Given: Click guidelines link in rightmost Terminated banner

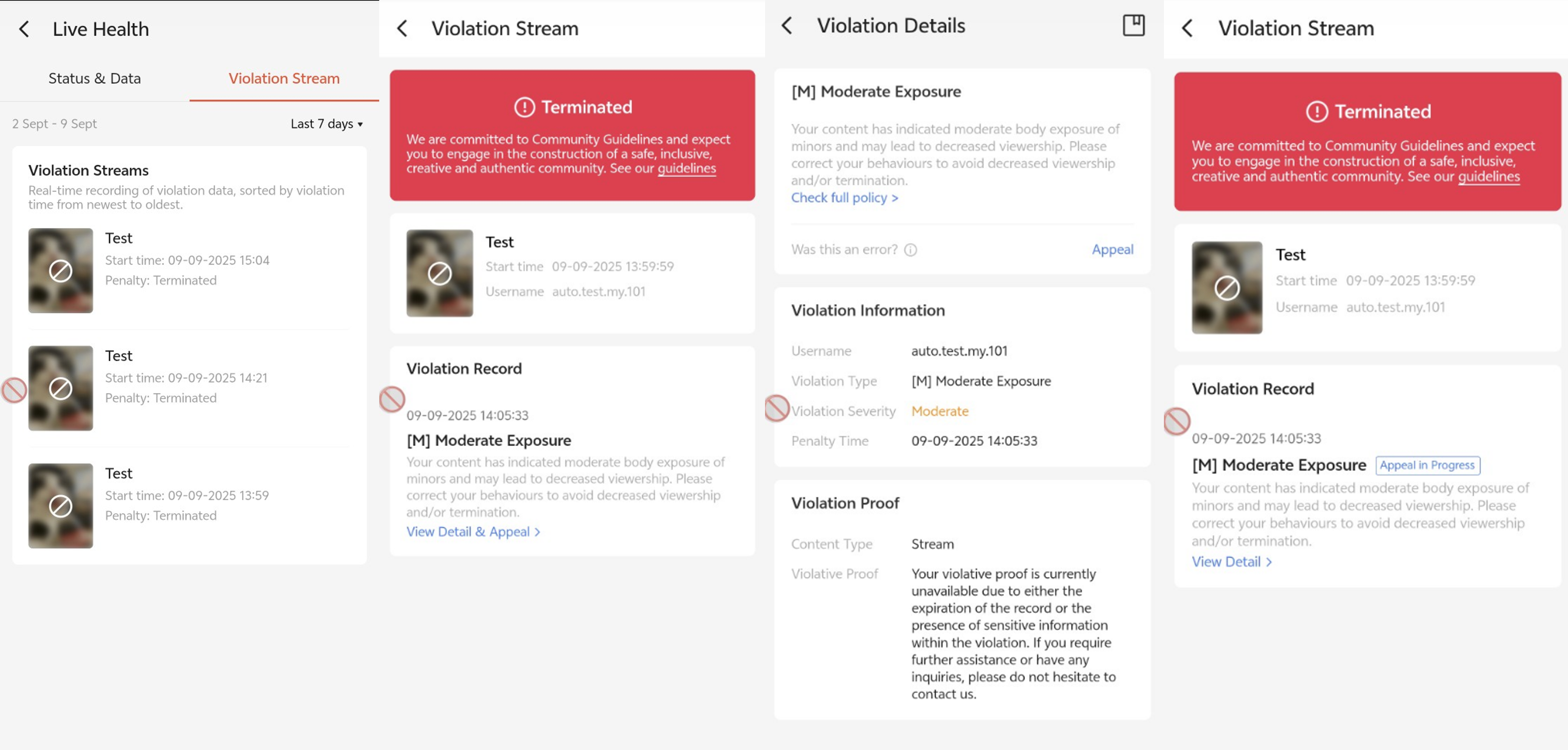Looking at the screenshot, I should click(x=1488, y=177).
